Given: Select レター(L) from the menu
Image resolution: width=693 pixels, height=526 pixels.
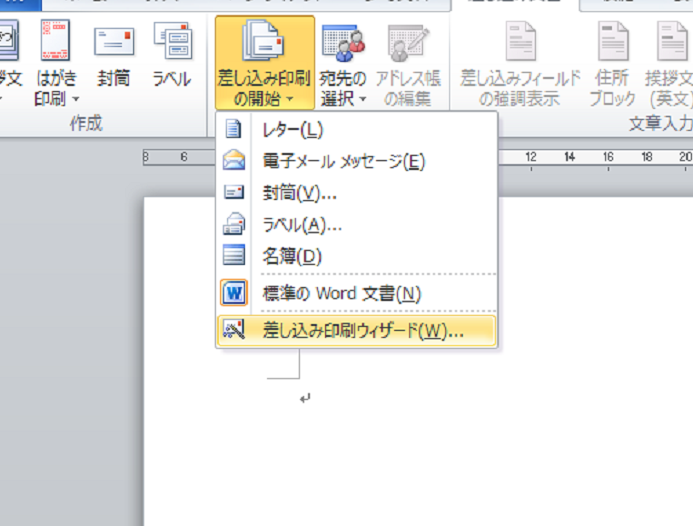Looking at the screenshot, I should pyautogui.click(x=356, y=130).
